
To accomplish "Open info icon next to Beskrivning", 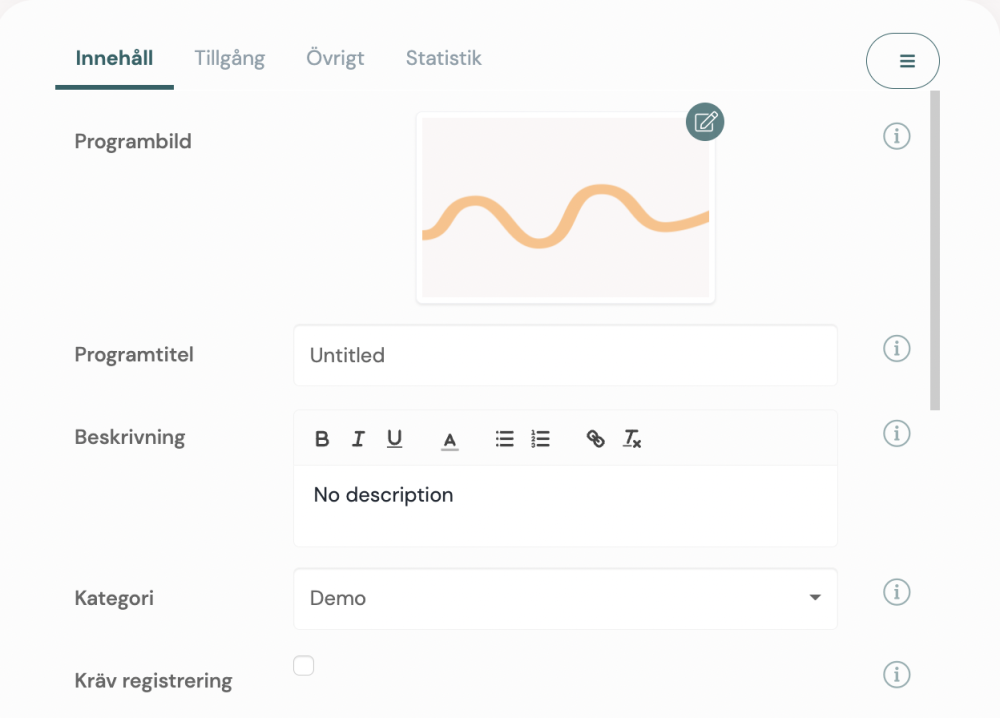I will [897, 433].
